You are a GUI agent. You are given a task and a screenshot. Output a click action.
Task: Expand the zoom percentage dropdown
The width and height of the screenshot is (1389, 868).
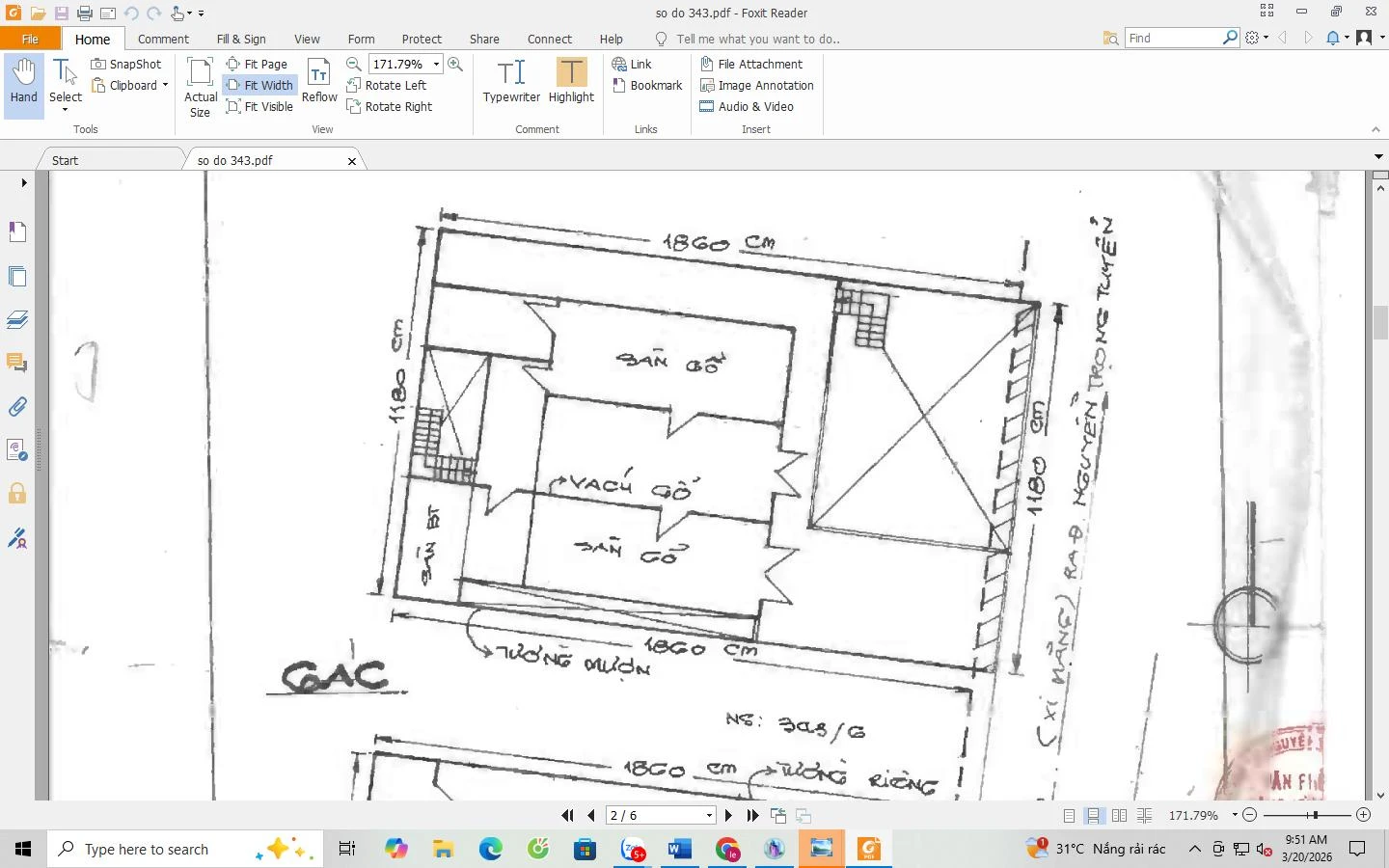click(x=436, y=64)
